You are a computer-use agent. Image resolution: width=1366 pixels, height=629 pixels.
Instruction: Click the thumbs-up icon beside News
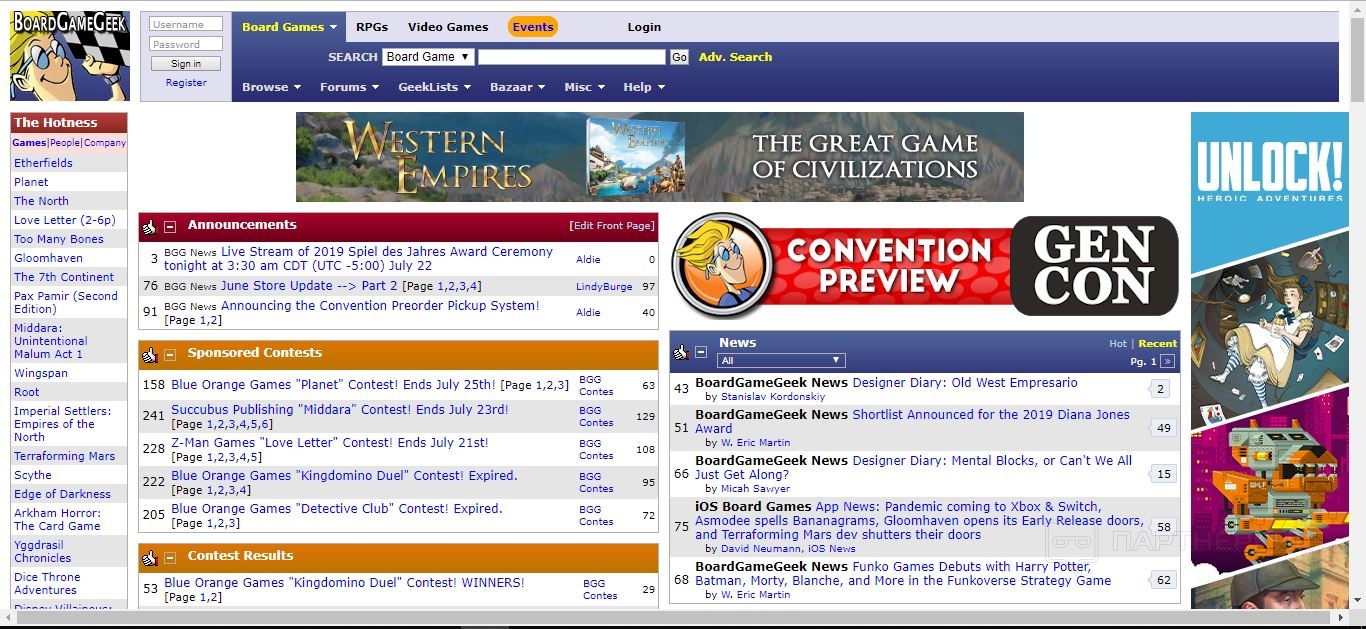click(x=681, y=352)
